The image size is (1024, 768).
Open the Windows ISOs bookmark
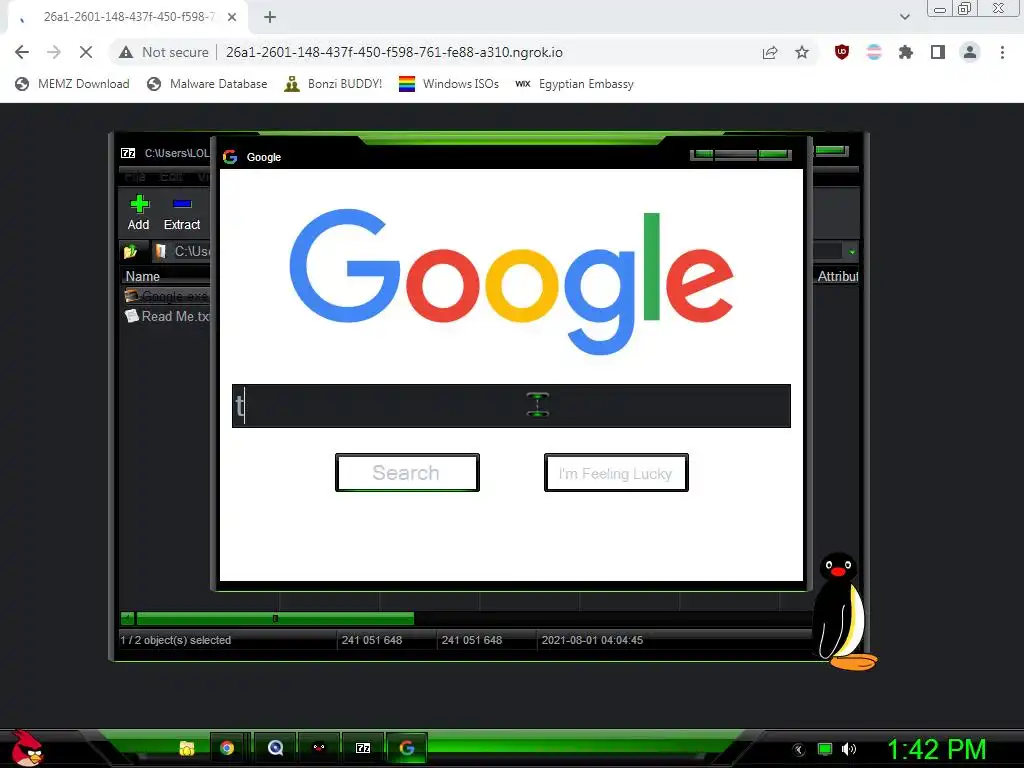[x=449, y=84]
